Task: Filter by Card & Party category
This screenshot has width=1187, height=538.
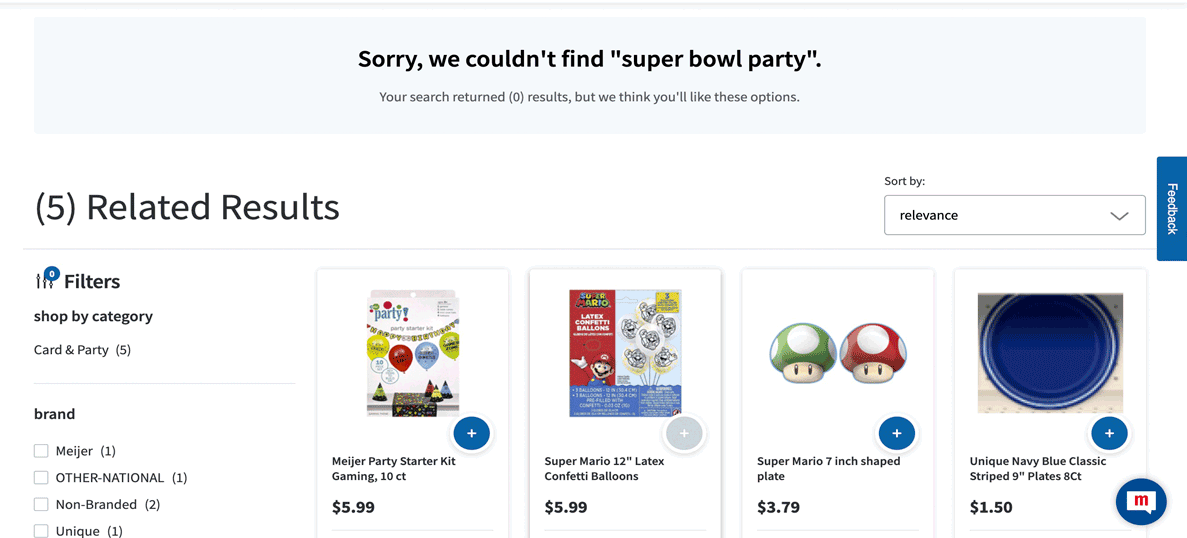Action: pyautogui.click(x=82, y=350)
